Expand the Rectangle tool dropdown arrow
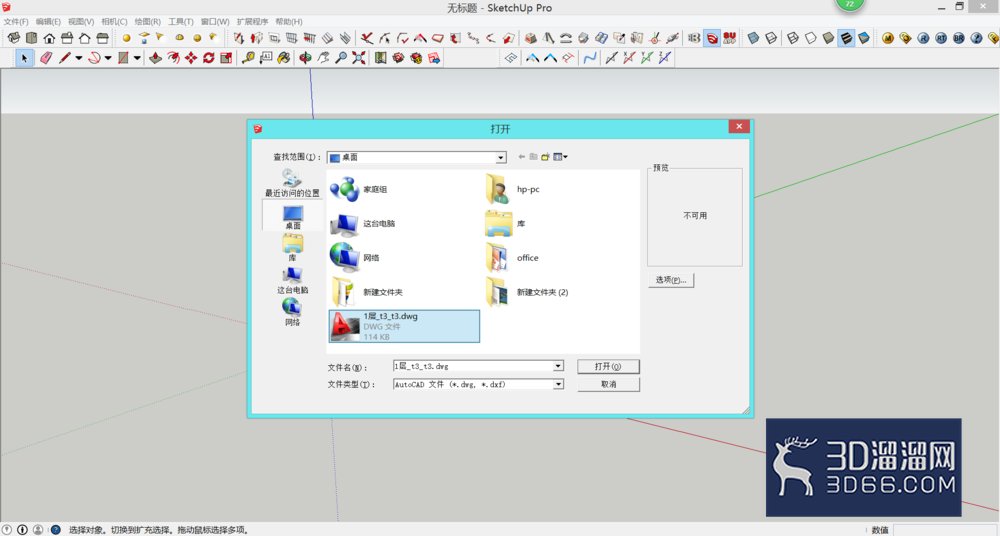This screenshot has height=536, width=1000. pyautogui.click(x=136, y=58)
